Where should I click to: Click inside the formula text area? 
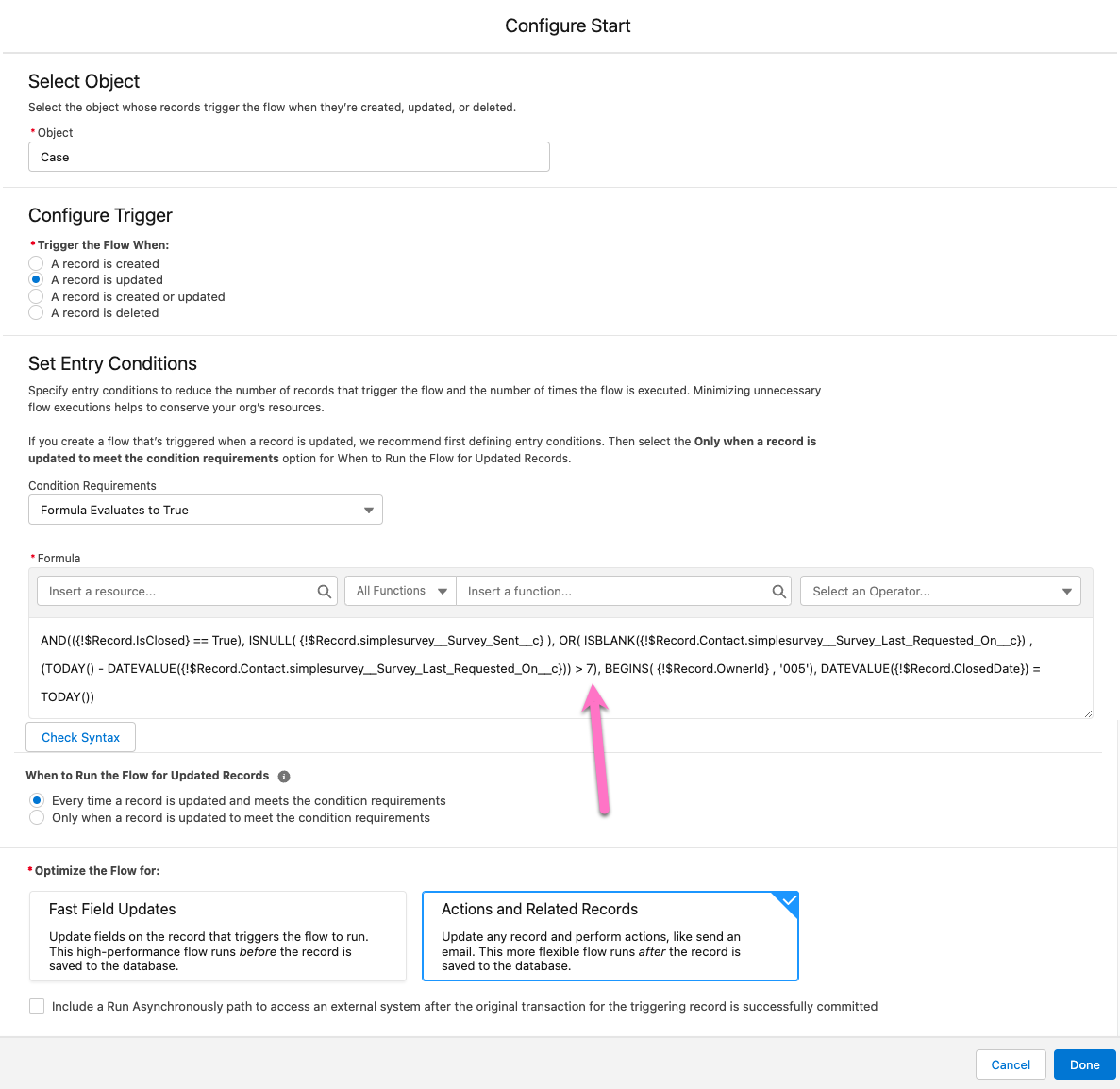pos(560,668)
